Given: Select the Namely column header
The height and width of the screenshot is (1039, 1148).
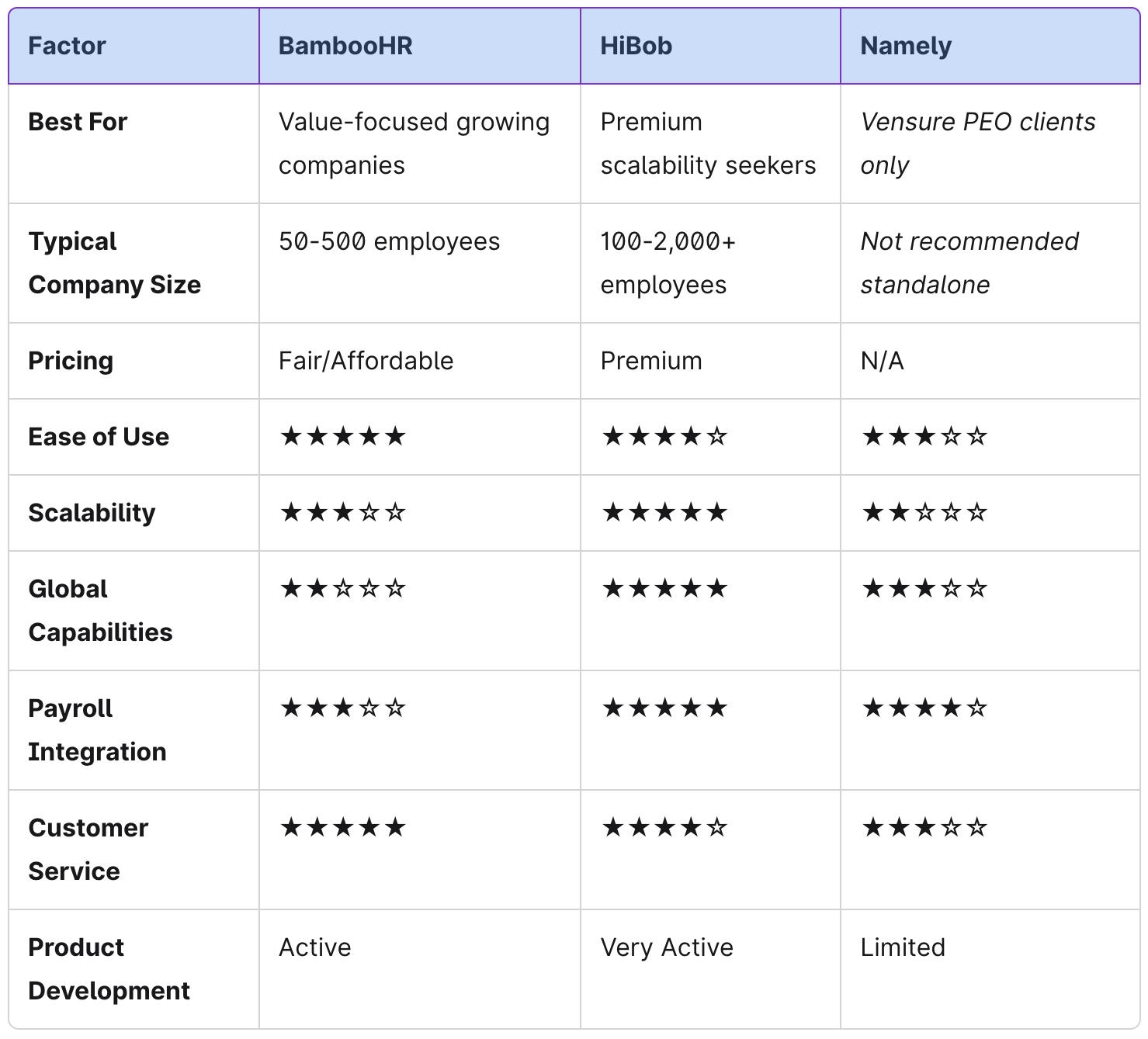Looking at the screenshot, I should 990,46.
